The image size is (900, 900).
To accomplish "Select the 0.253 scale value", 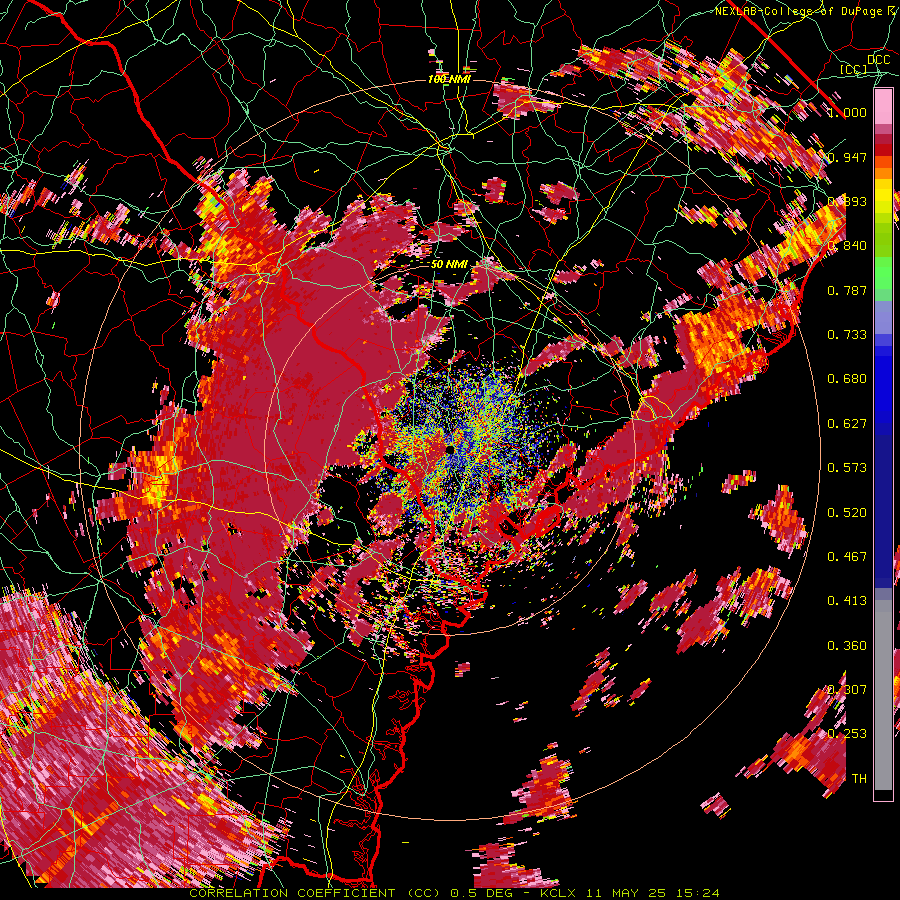I will tap(847, 734).
